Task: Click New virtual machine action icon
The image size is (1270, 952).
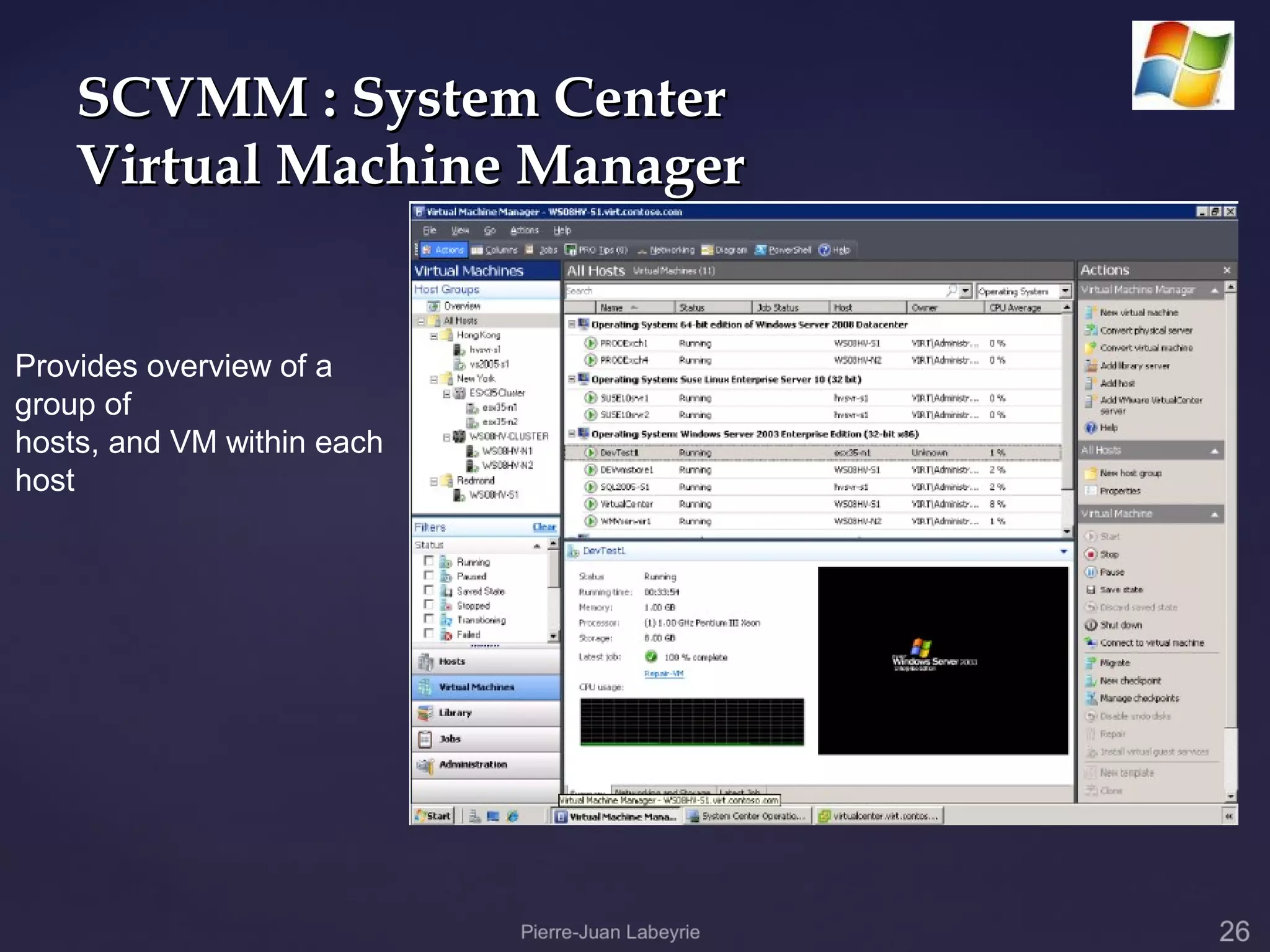Action: (x=1091, y=312)
